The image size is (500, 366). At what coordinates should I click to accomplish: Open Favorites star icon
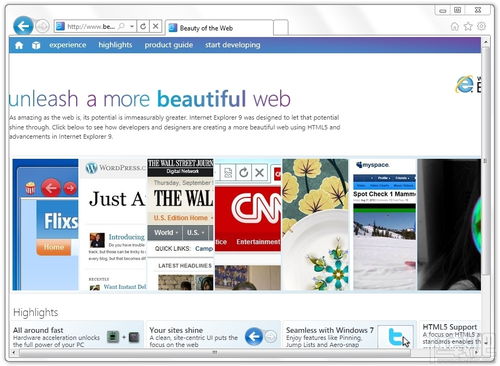(468, 26)
